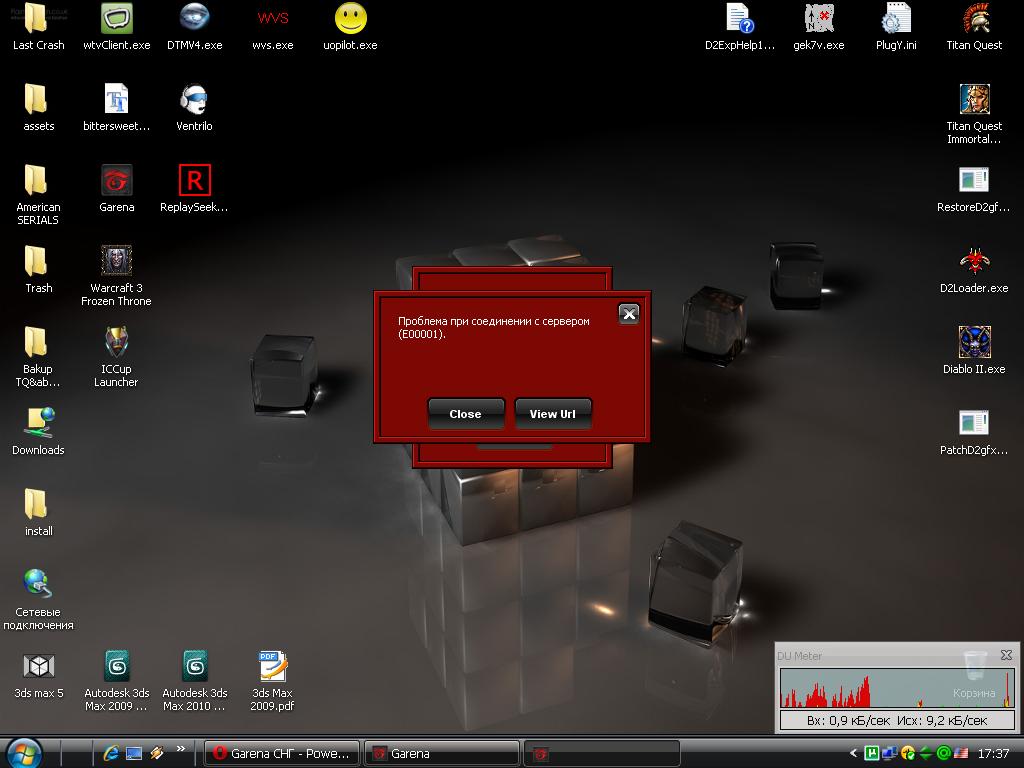1024x768 pixels.
Task: Switch to Garena СНГ Opera taskbar window
Action: (281, 754)
